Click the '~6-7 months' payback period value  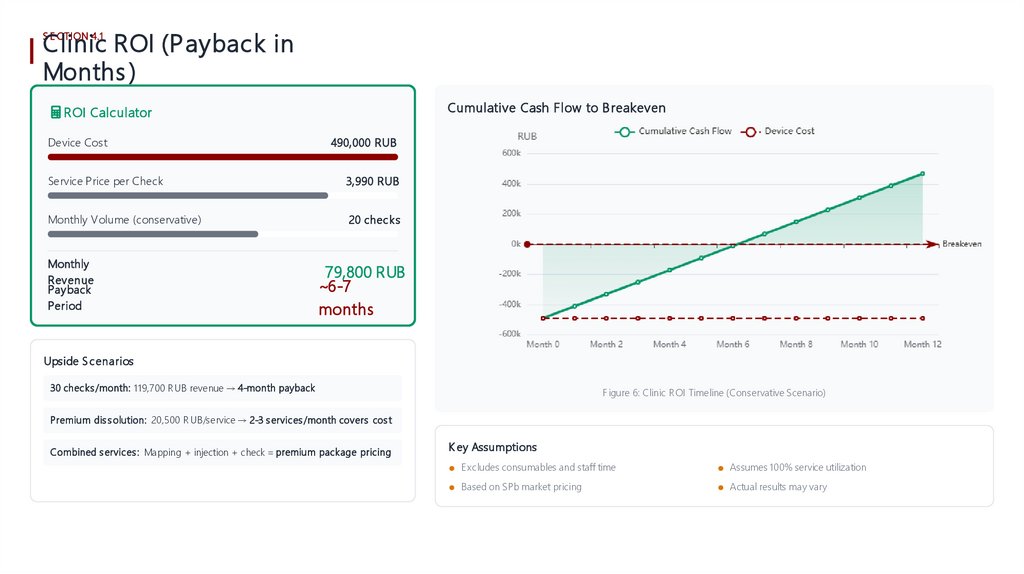pyautogui.click(x=345, y=298)
